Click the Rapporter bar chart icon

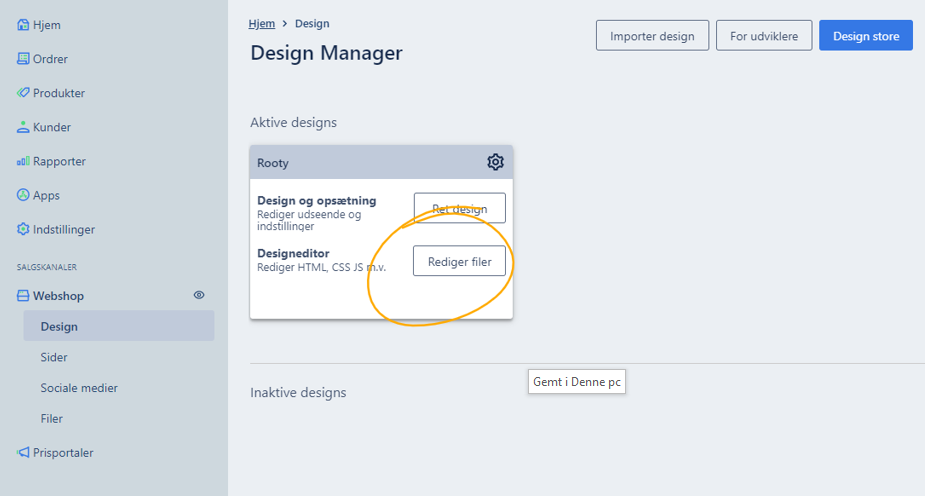point(23,161)
